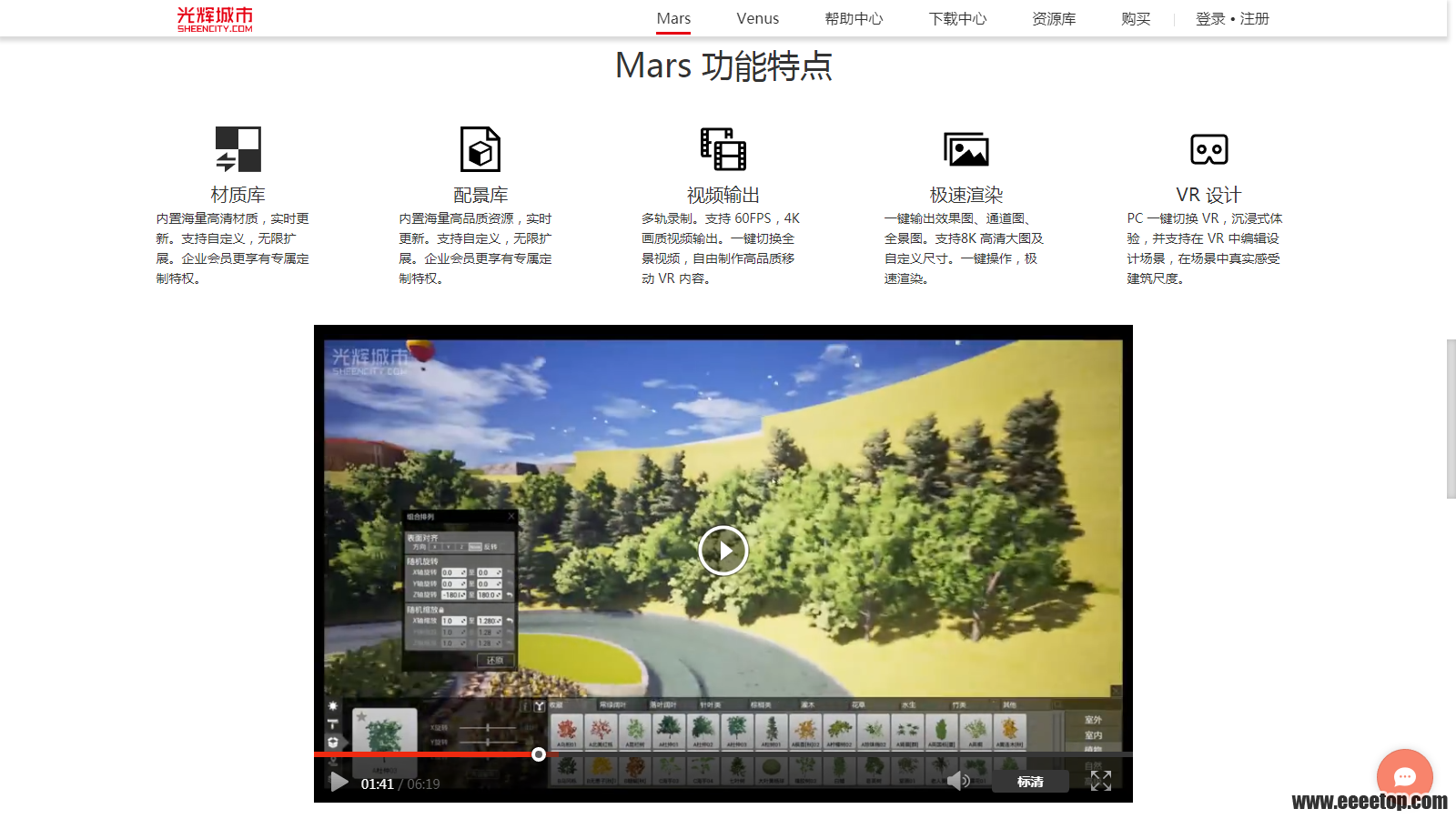Image resolution: width=1456 pixels, height=819 pixels.
Task: Click the 极速渲染 description paragraph
Action: 964,248
